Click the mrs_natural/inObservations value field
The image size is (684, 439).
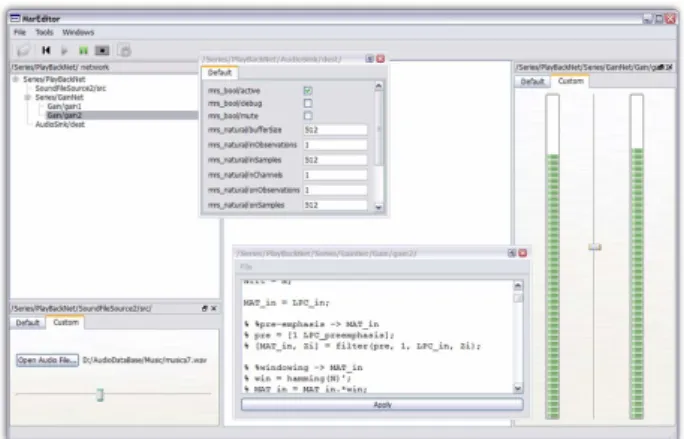(x=335, y=145)
